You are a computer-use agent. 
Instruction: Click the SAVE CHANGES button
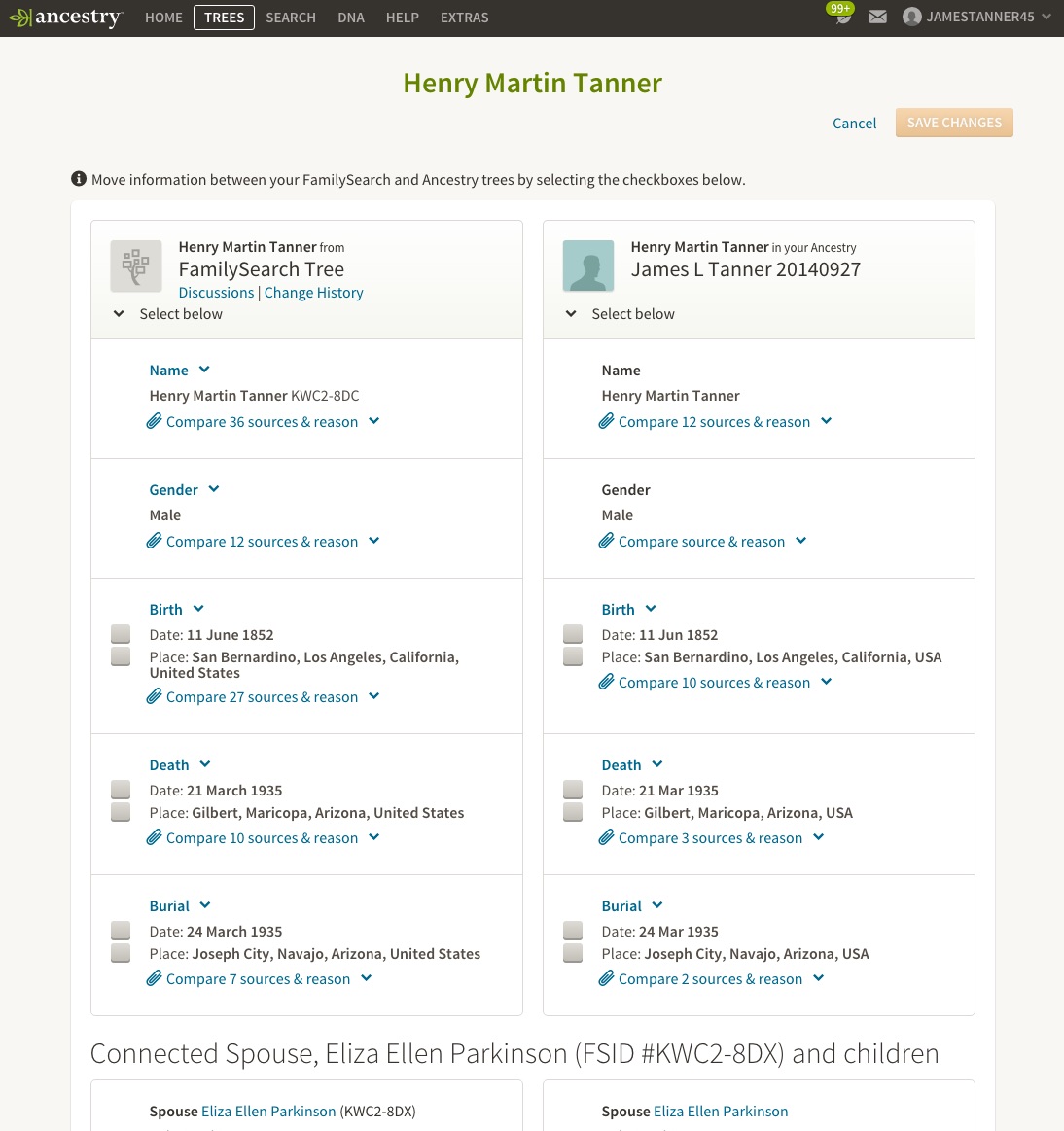point(954,123)
